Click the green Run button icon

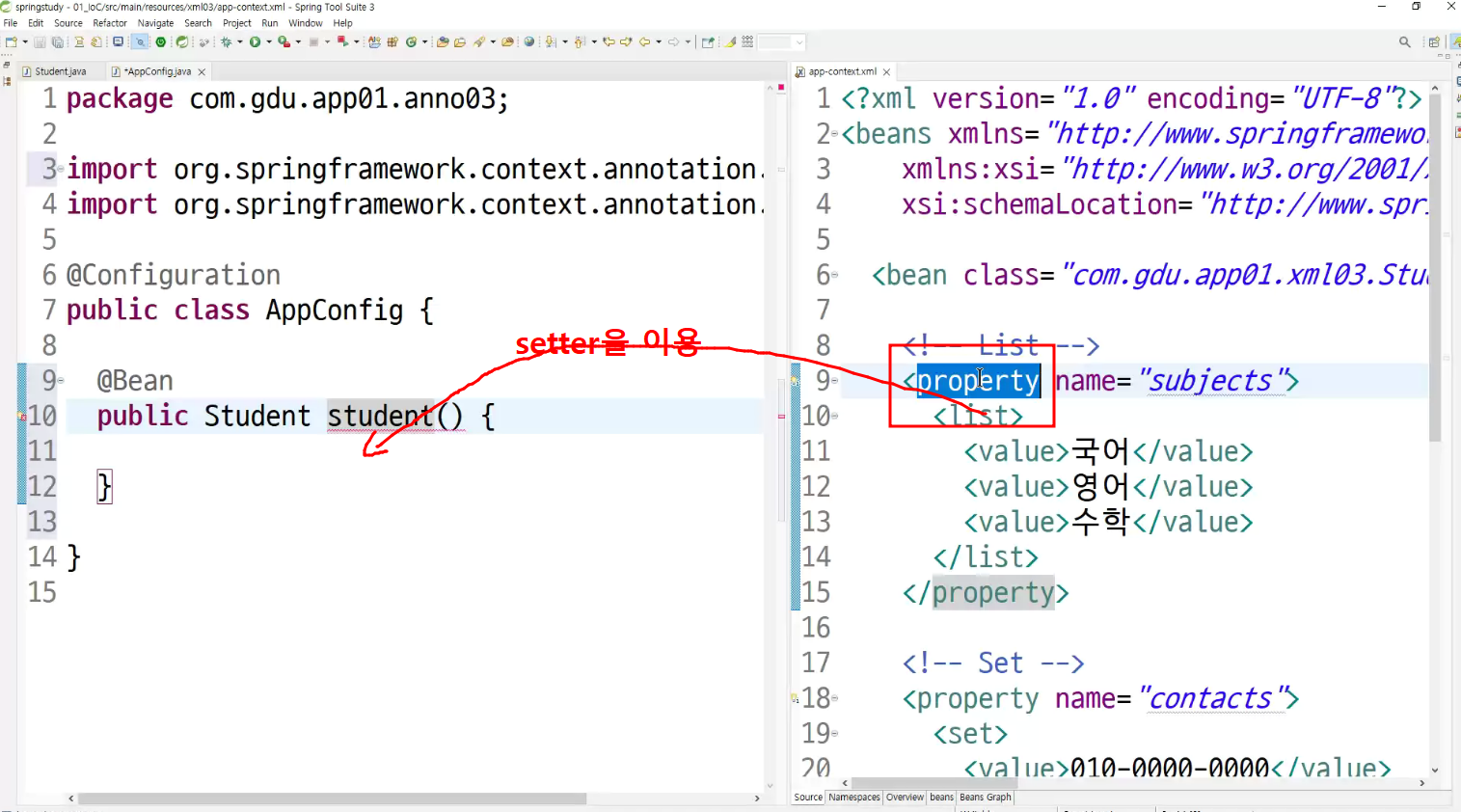[x=256, y=41]
